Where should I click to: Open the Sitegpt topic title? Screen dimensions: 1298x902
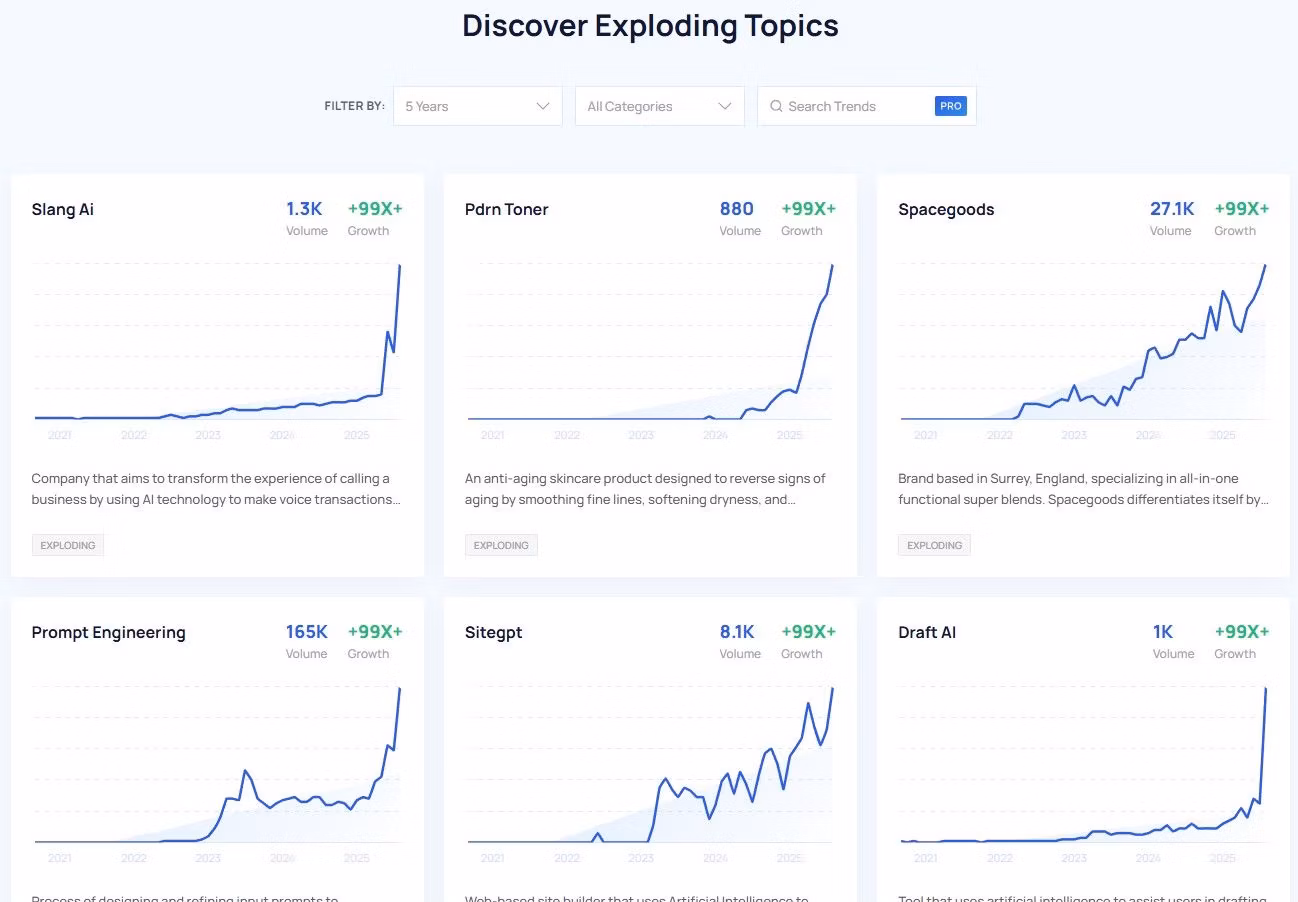click(494, 632)
